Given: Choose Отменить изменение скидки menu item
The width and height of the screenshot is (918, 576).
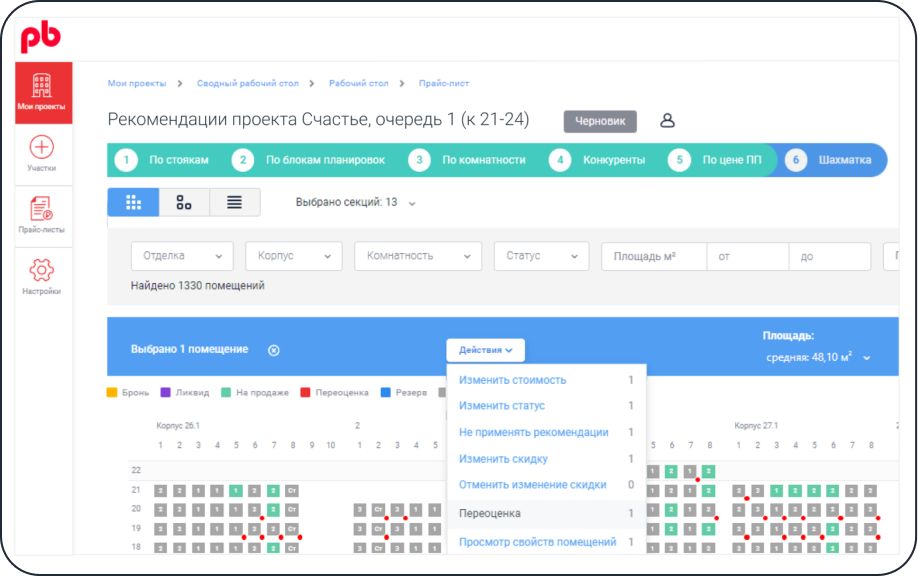Looking at the screenshot, I should coord(546,485).
